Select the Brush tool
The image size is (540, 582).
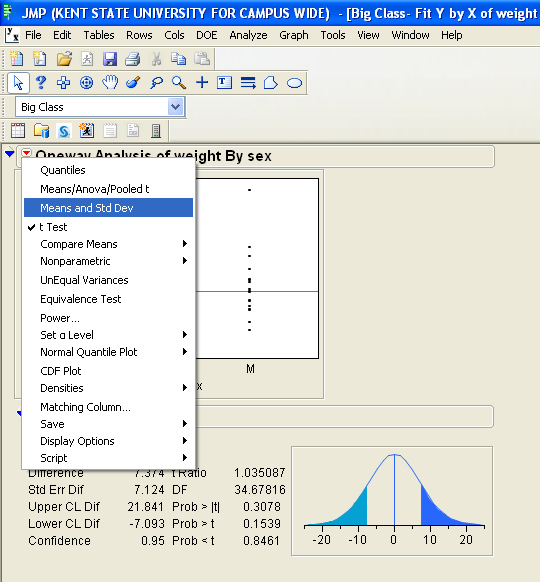click(133, 82)
